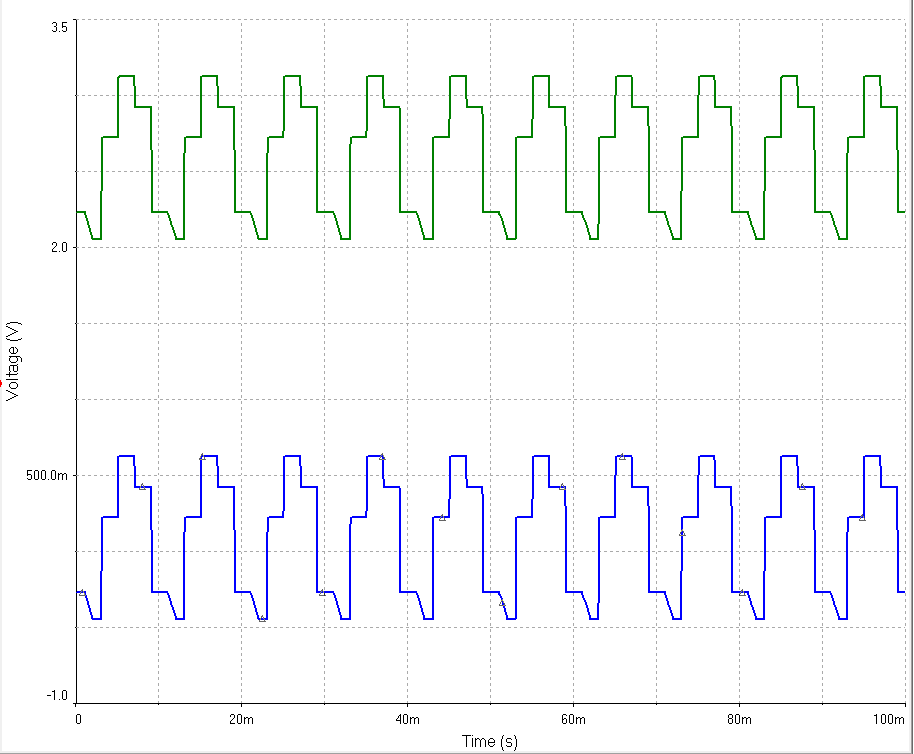Select the 0 tick label on time axis

[x=78, y=719]
